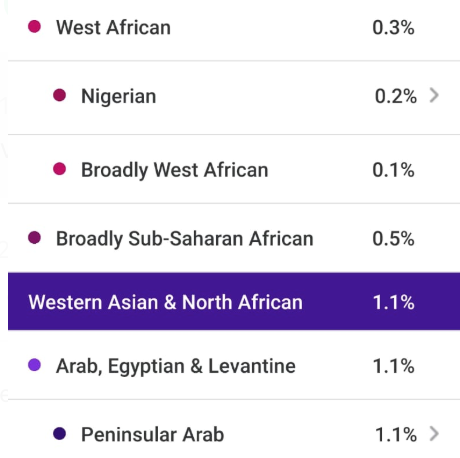This screenshot has width=460, height=458.
Task: Click the West African pink color dot
Action: coord(34,26)
